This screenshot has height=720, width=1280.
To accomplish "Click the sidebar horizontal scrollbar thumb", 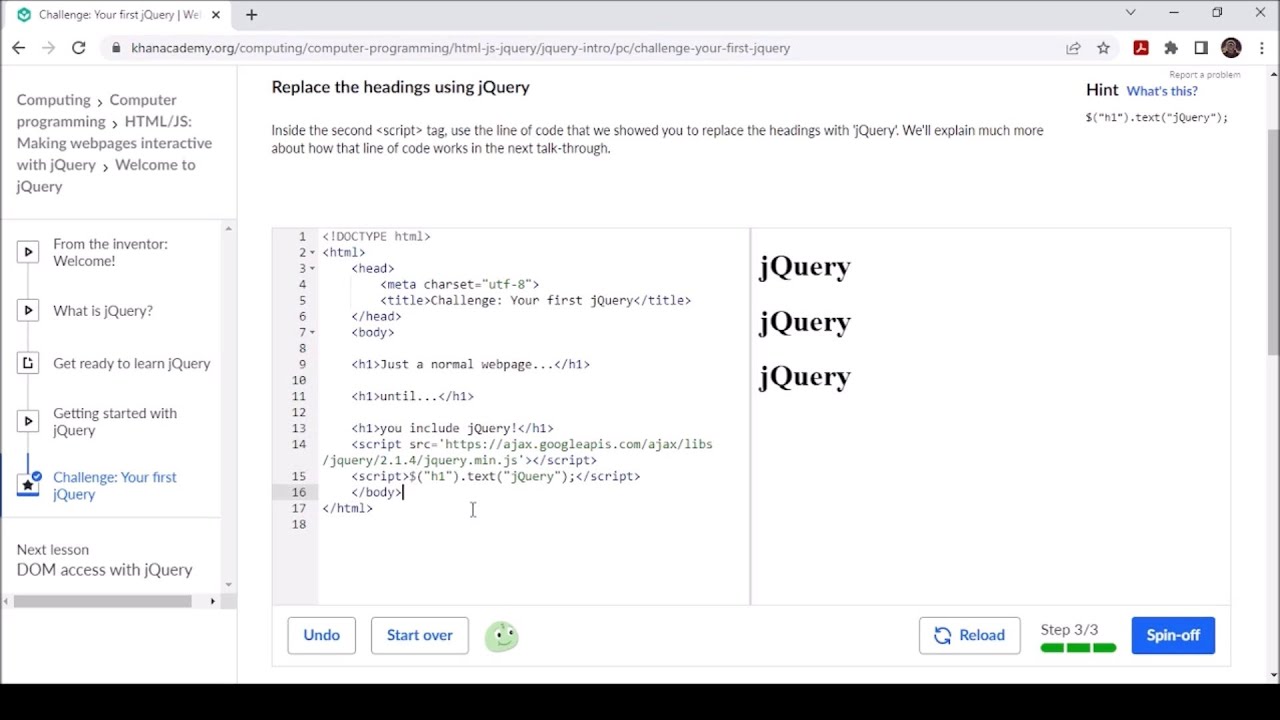I will (x=103, y=601).
